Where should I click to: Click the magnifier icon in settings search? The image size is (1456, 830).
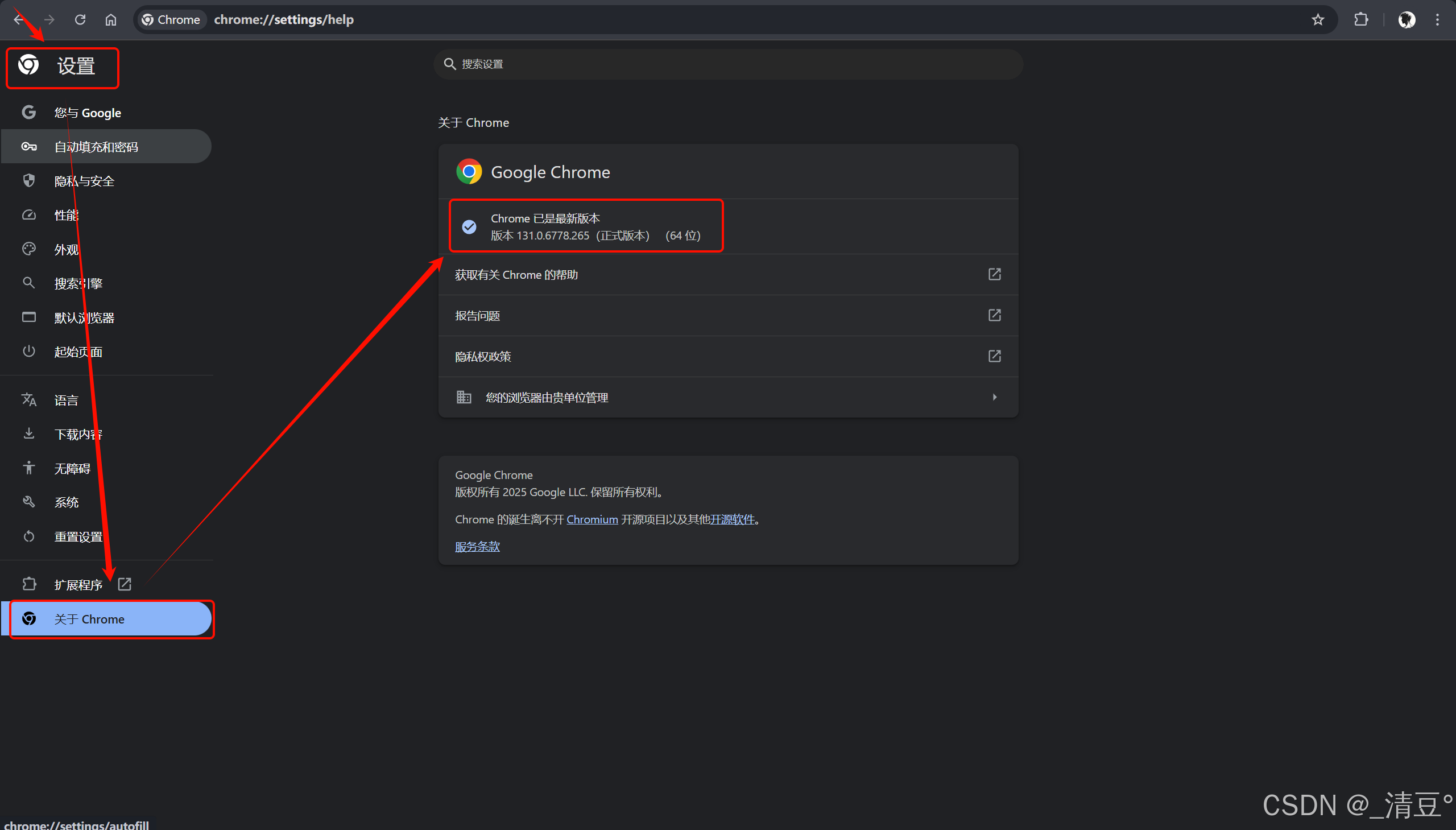pos(450,64)
